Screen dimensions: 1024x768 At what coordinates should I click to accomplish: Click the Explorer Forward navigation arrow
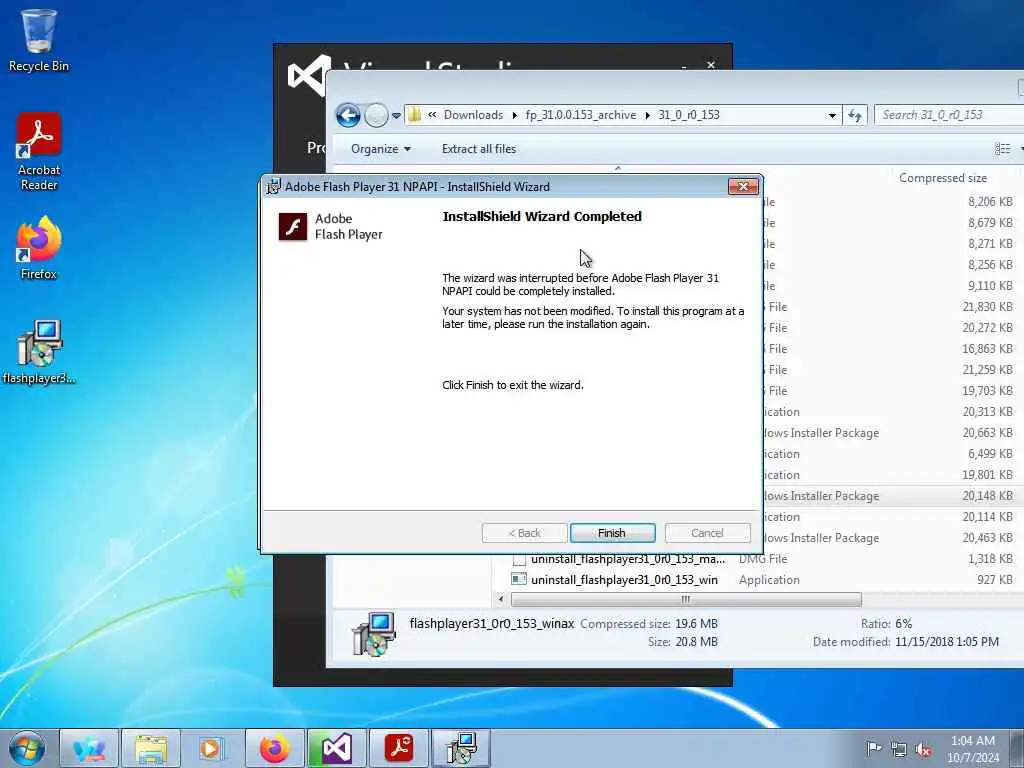(376, 116)
